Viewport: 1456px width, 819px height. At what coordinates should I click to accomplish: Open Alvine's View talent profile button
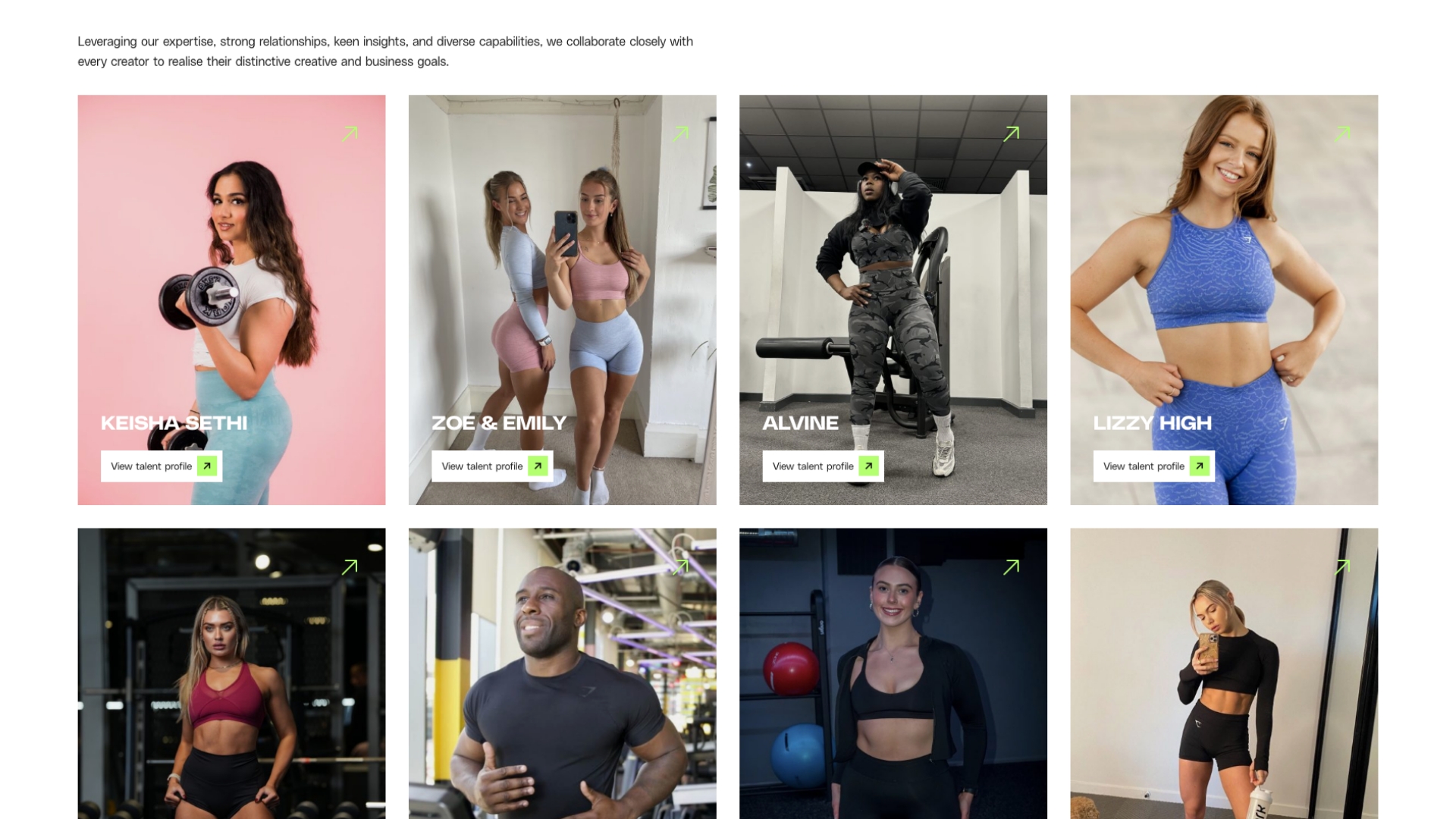[x=823, y=466]
